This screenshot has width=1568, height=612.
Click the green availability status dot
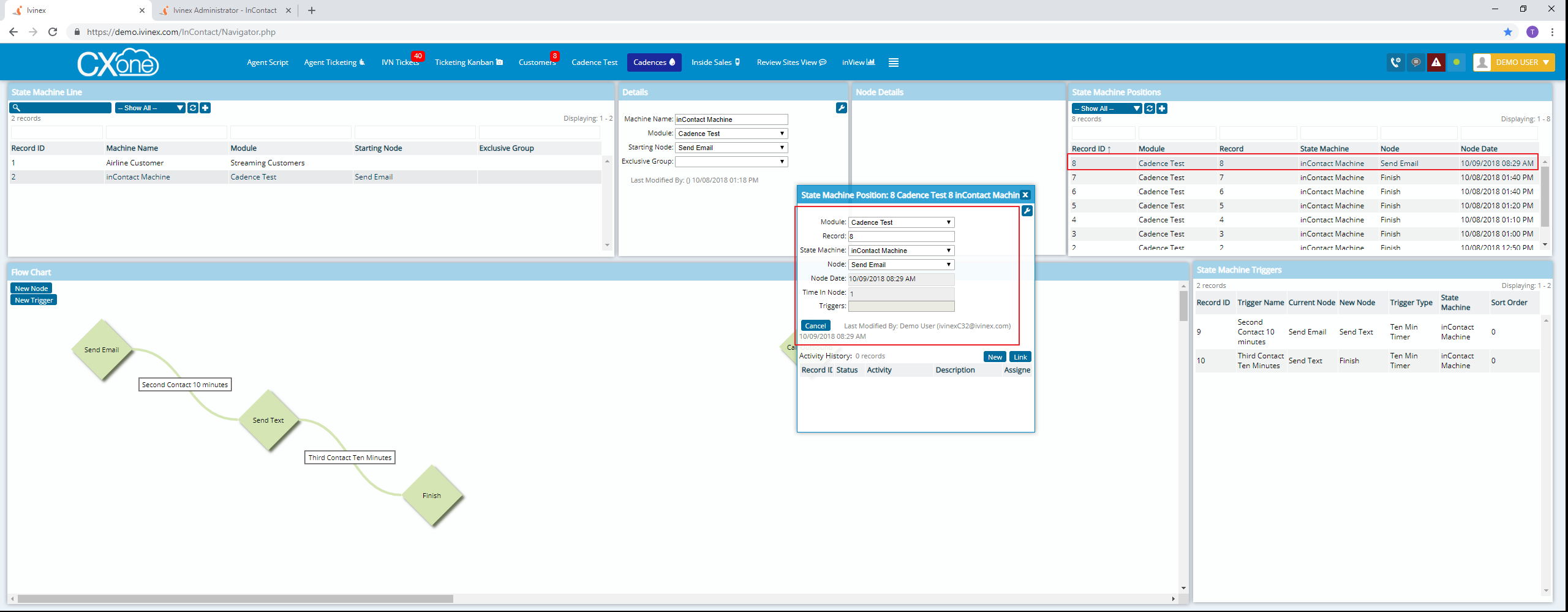click(1456, 62)
